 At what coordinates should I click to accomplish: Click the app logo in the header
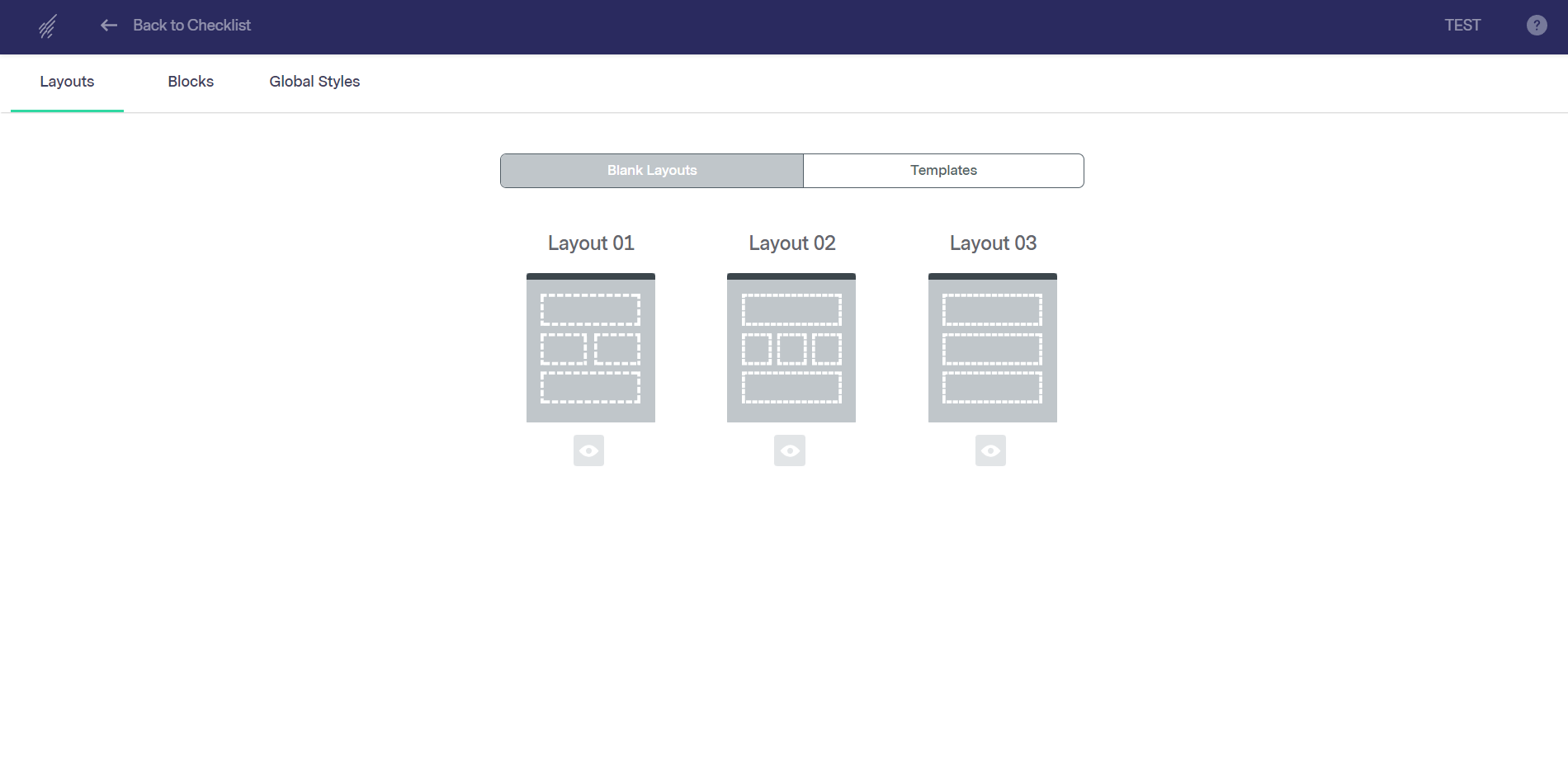[48, 26]
